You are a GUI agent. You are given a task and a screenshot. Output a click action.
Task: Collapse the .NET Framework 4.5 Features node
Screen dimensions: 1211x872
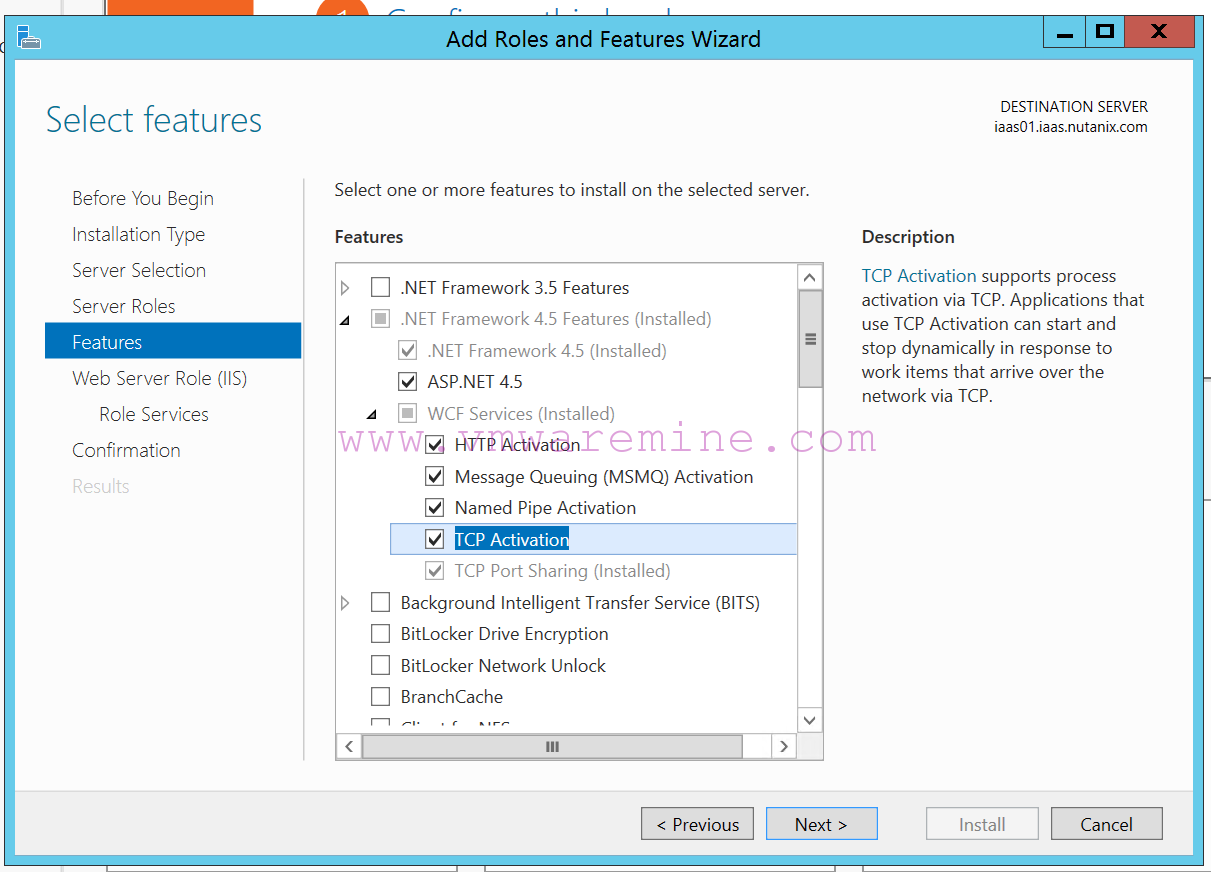346,320
